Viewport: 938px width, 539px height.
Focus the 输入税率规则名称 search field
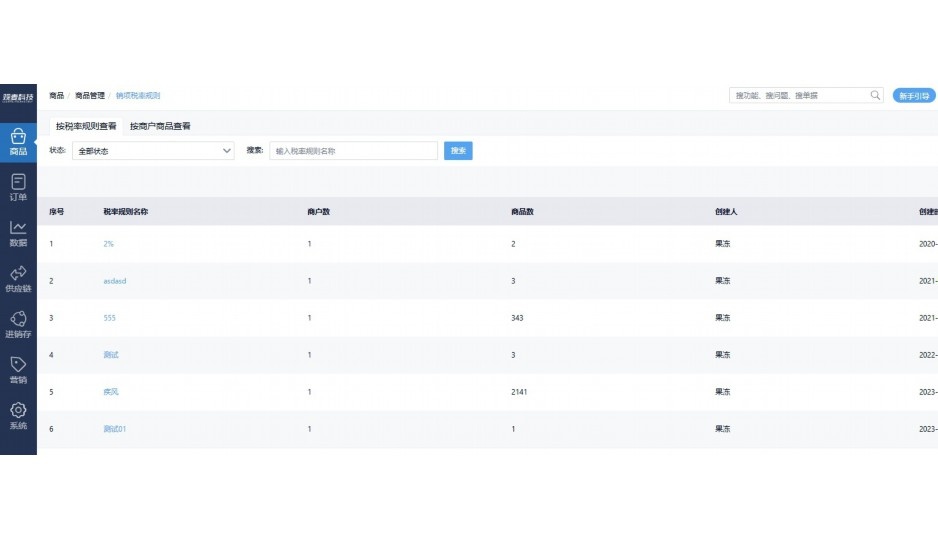point(353,151)
